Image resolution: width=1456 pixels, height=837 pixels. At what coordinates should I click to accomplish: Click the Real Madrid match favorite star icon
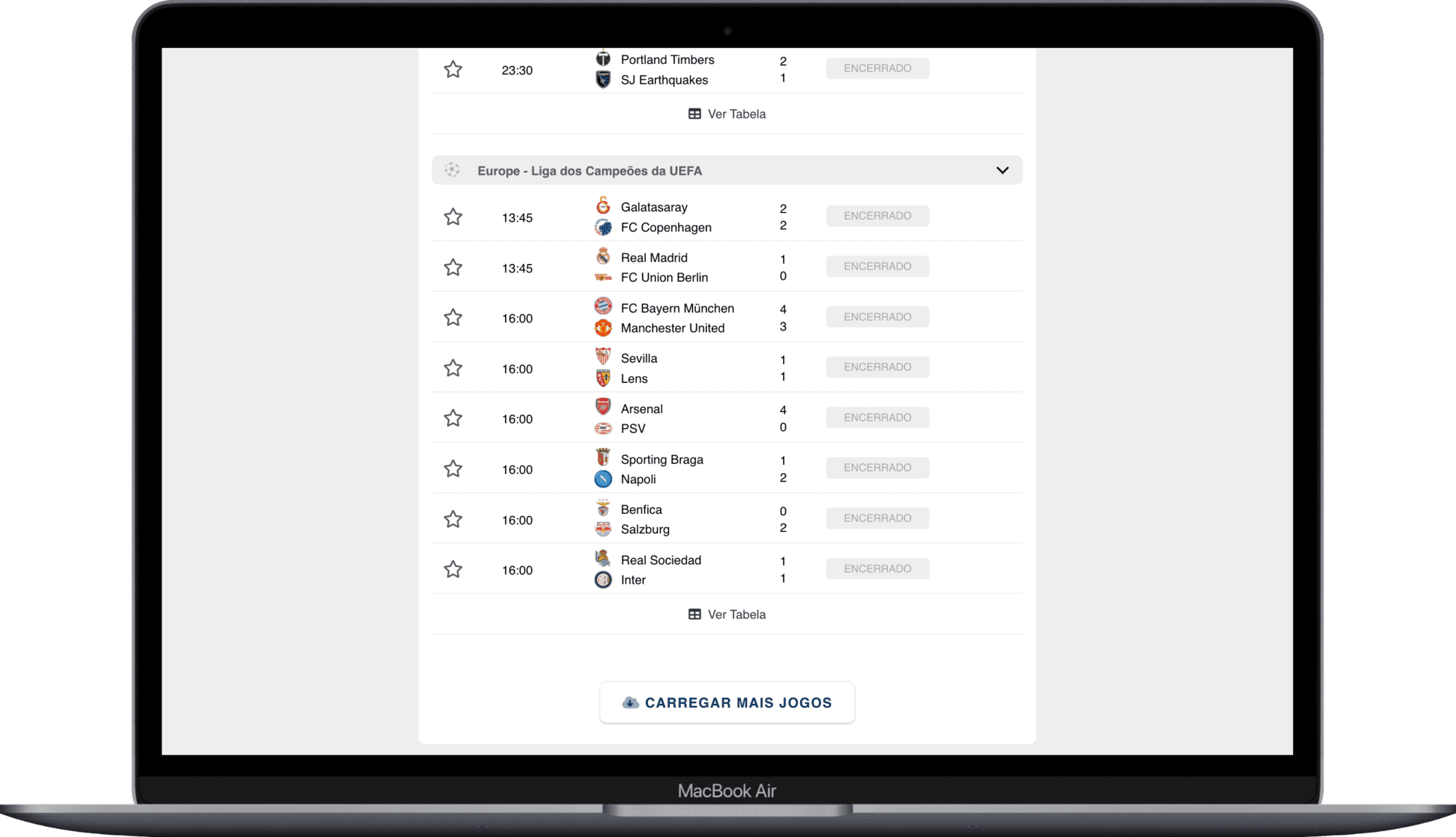pyautogui.click(x=456, y=267)
